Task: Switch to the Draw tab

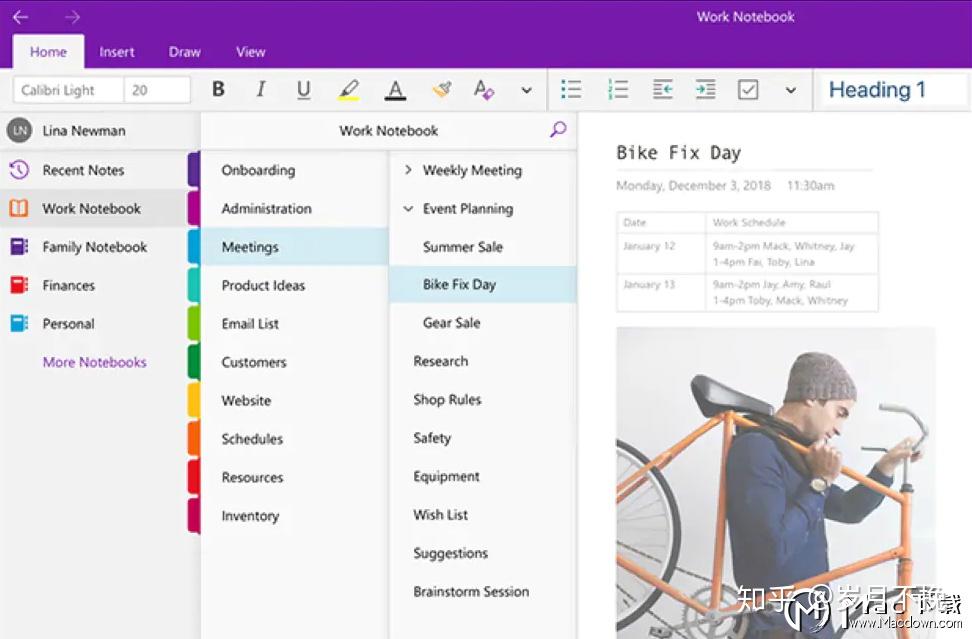Action: [184, 51]
